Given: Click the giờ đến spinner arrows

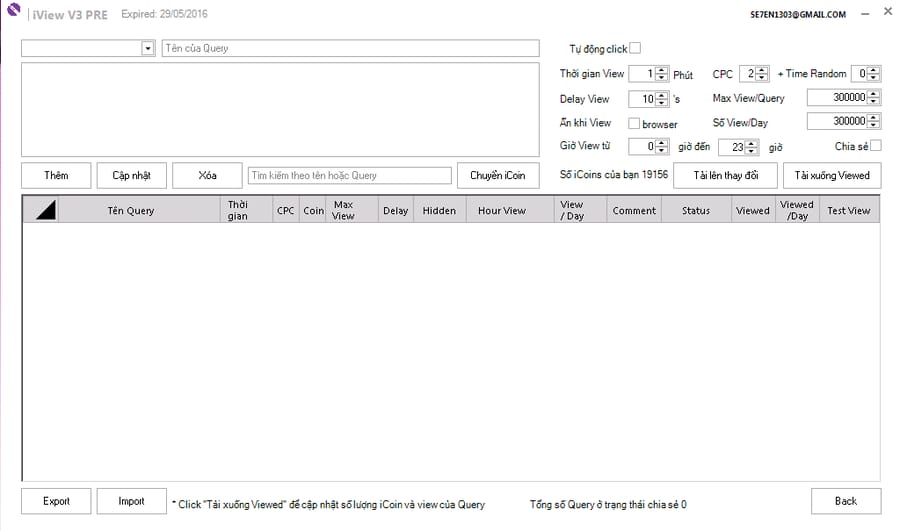Looking at the screenshot, I should point(751,147).
